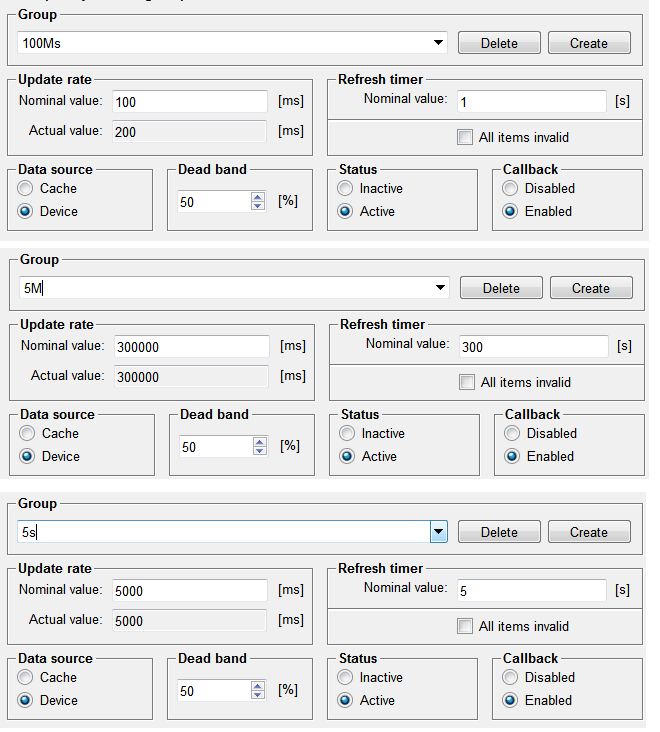The width and height of the screenshot is (660, 732).
Task: Open the 100Ms group dropdown list
Action: point(438,43)
